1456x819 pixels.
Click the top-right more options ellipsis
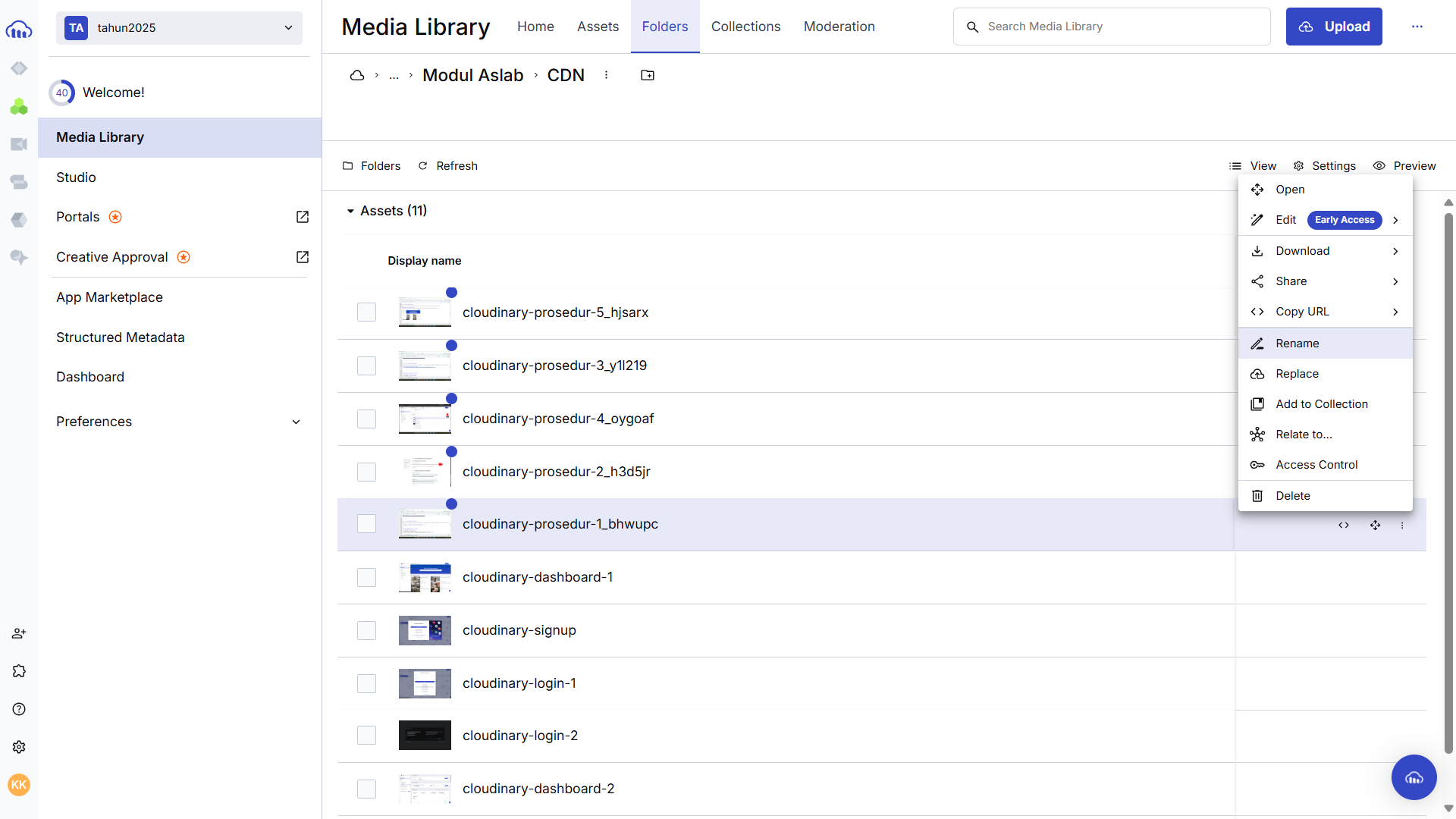pyautogui.click(x=1417, y=27)
